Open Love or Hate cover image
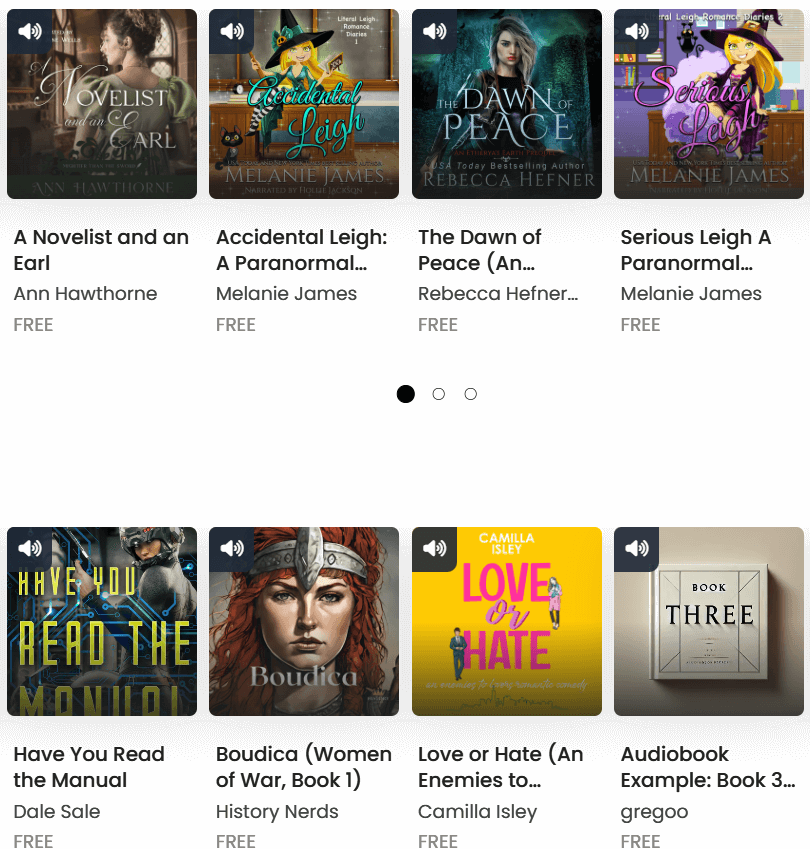 coord(507,622)
